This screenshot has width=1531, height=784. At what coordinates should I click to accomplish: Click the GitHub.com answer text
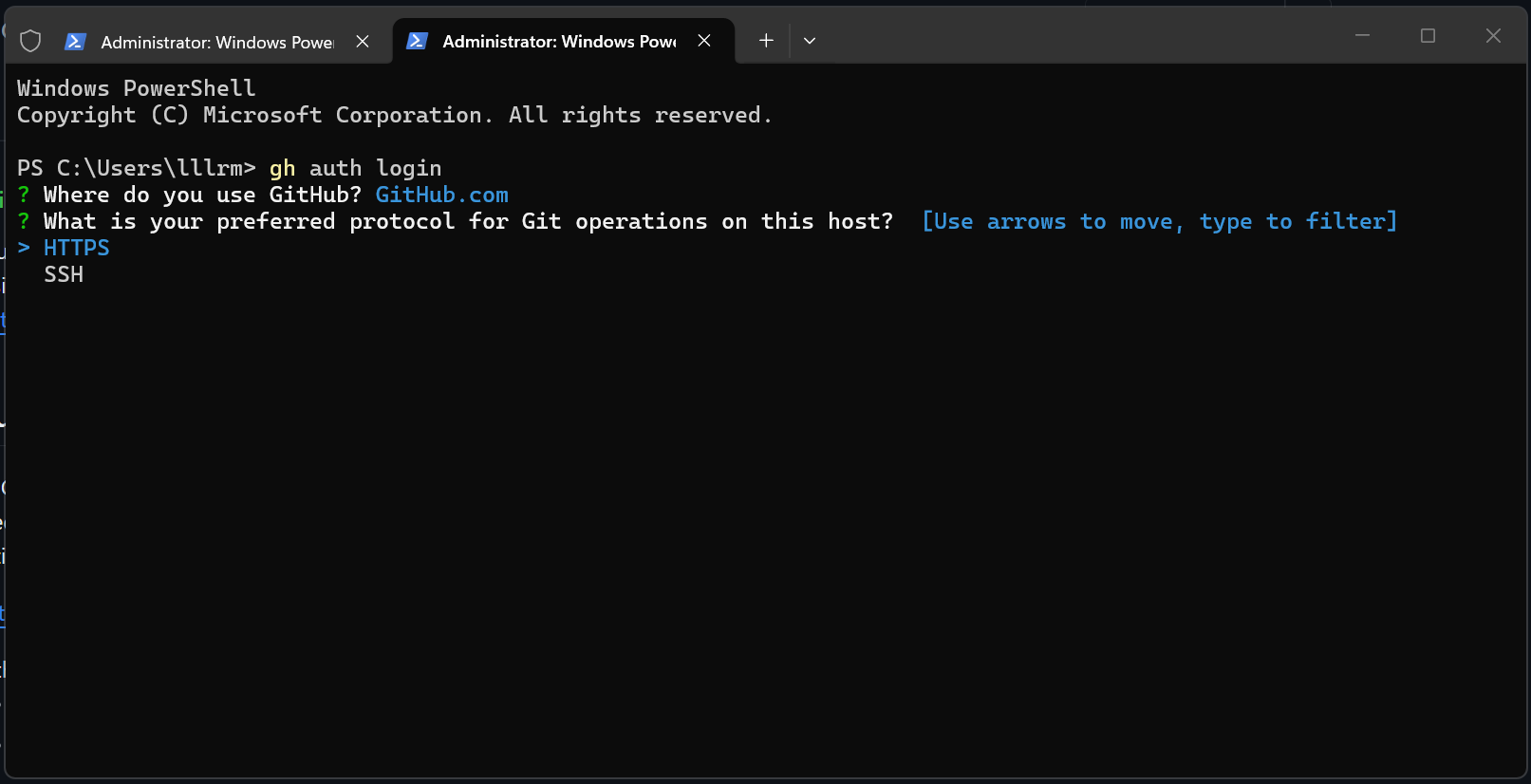tap(442, 195)
